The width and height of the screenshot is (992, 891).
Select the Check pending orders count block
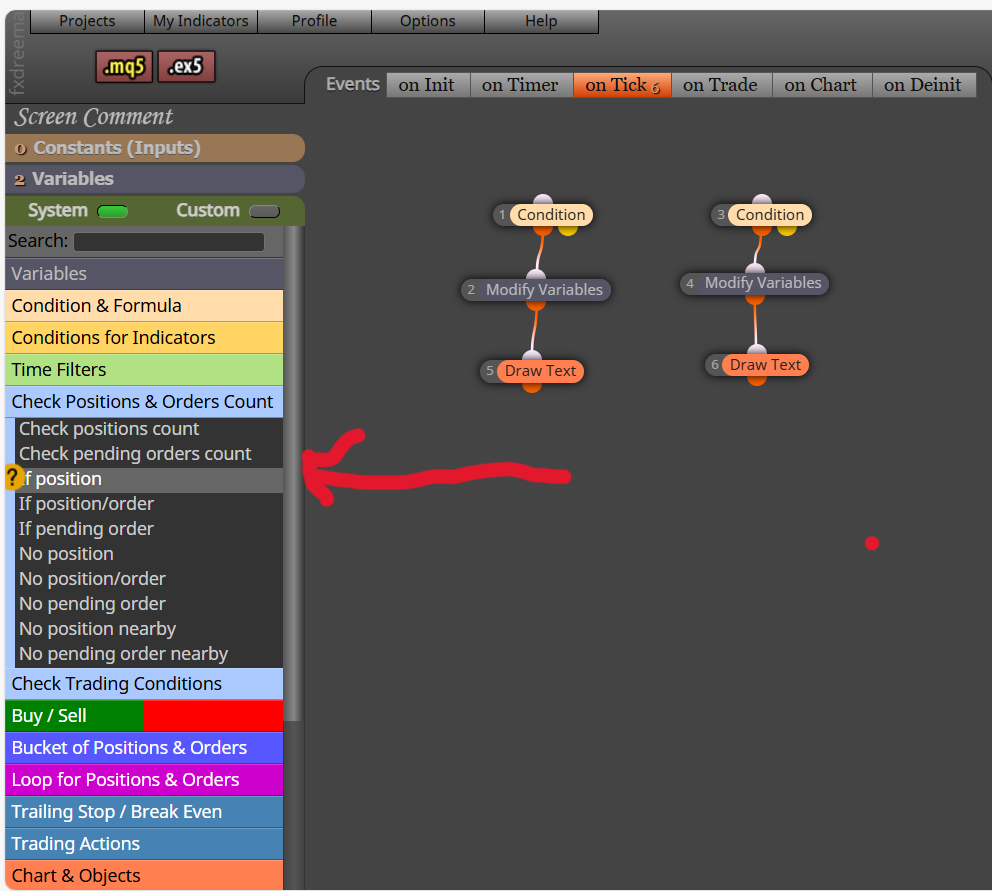(x=149, y=454)
